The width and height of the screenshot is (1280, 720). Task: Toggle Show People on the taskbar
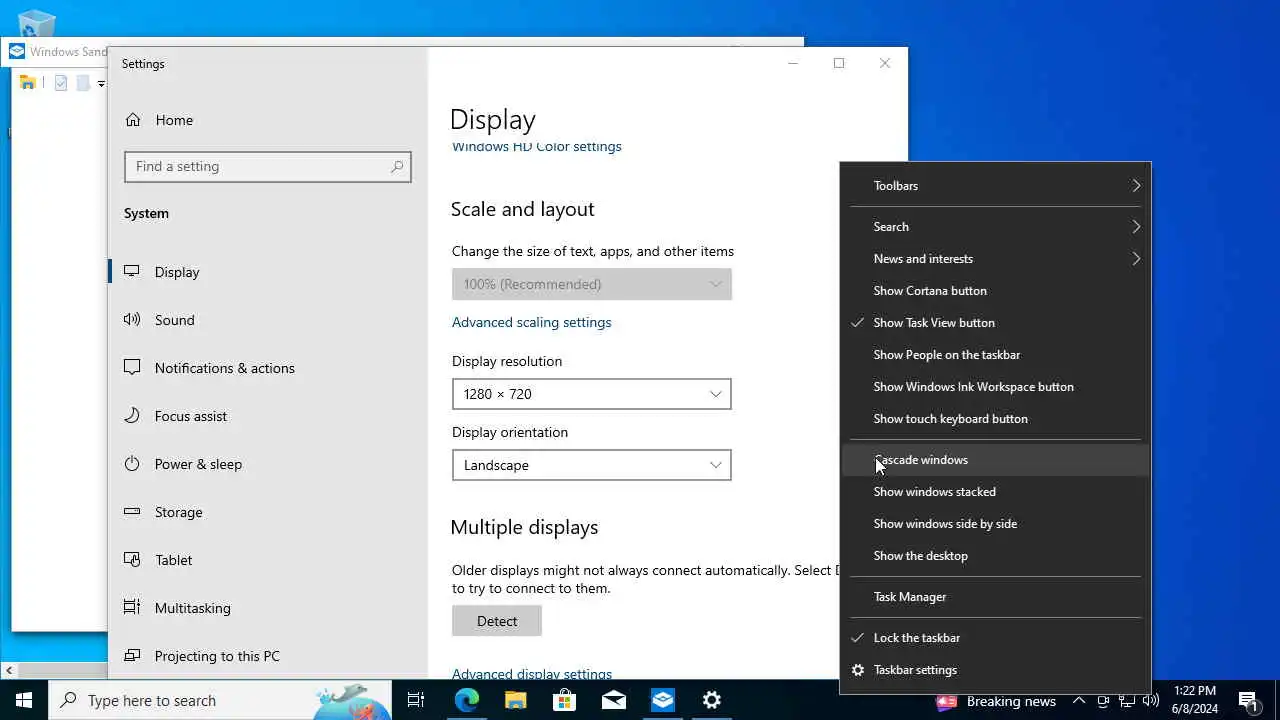(x=995, y=355)
